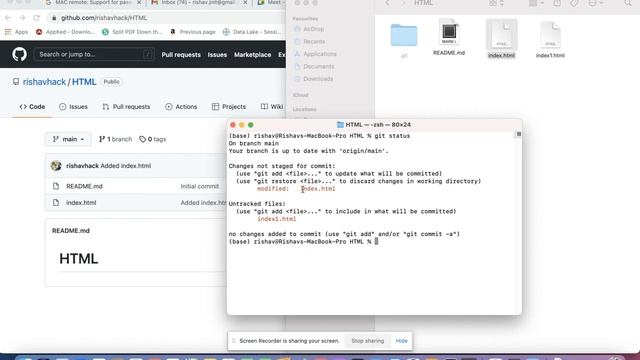Click the repository book icon beside rishavhack
Screen dimensions: 640x360
(x=16, y=82)
